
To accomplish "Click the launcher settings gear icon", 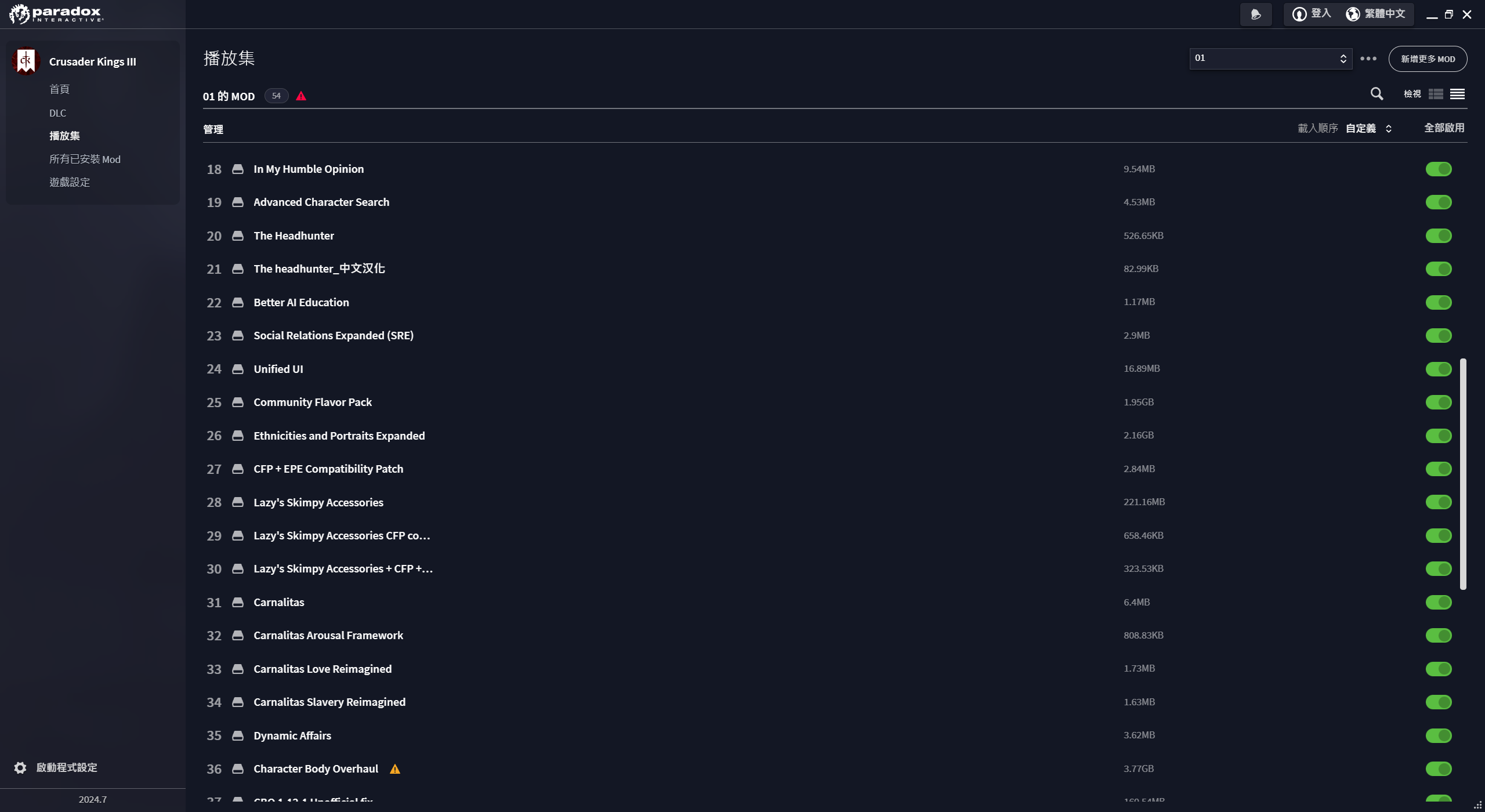I will 20,768.
